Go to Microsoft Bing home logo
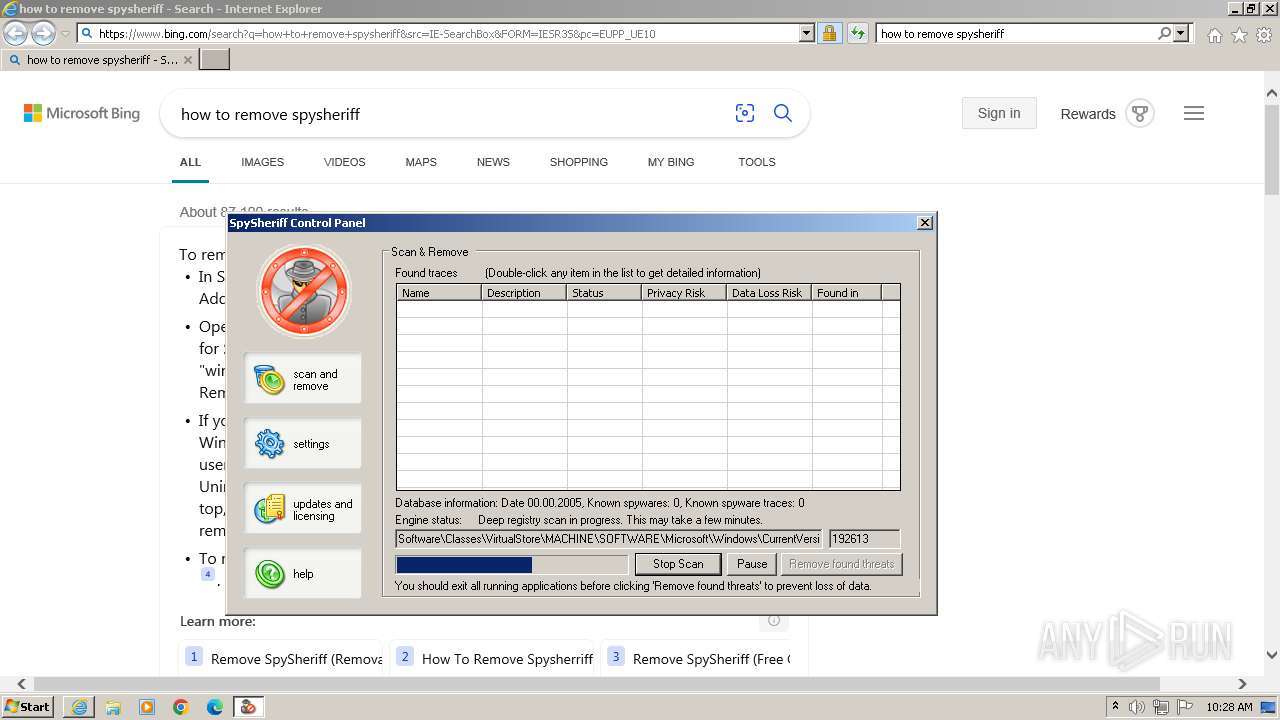This screenshot has height=720, width=1280. [x=82, y=114]
